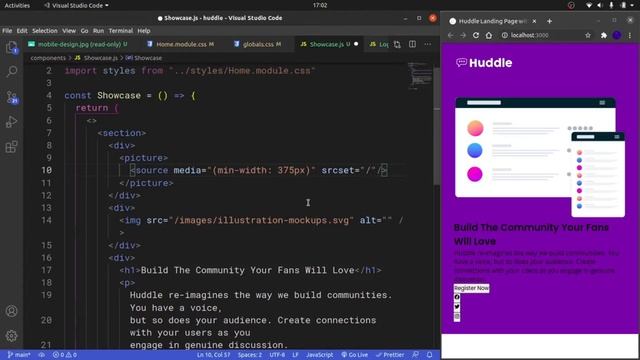Open a new browser tab
The height and width of the screenshot is (360, 640).
549,21
